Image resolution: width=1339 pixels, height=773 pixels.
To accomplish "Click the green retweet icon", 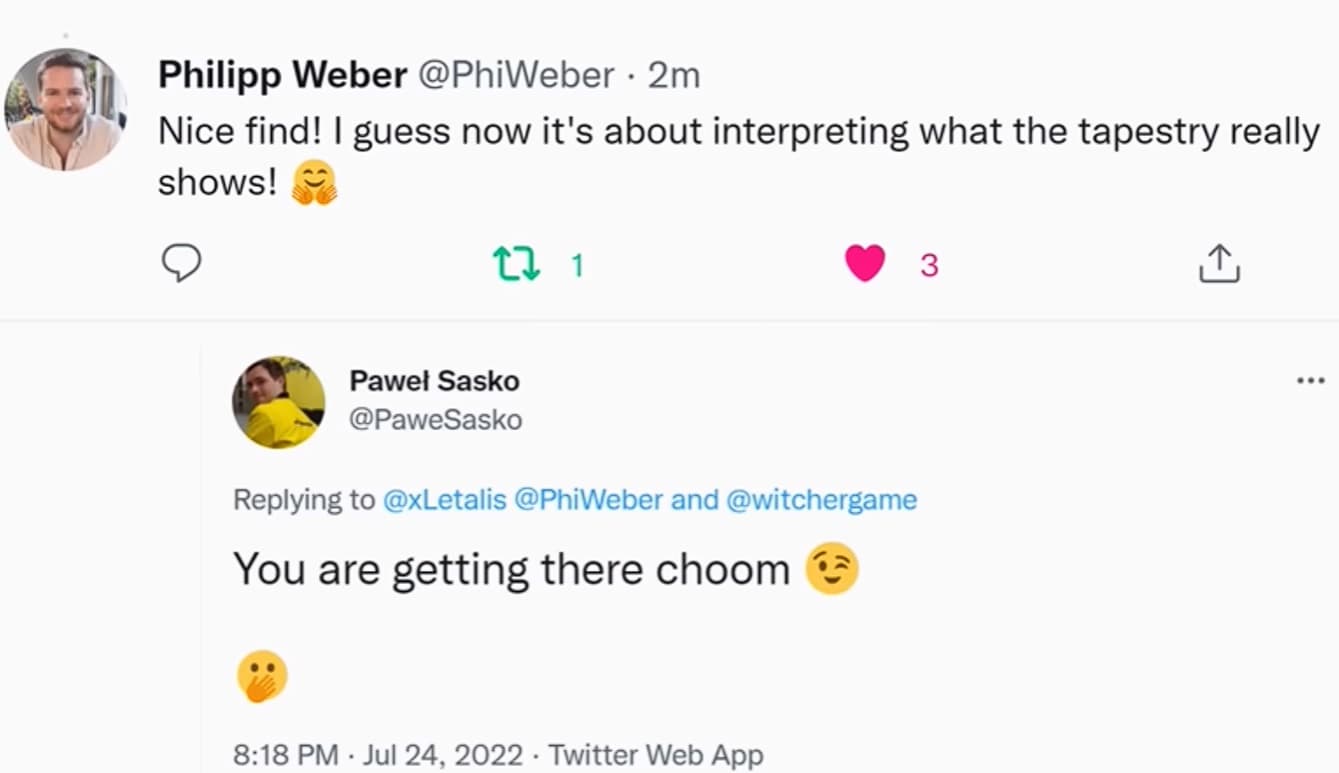I will point(516,264).
